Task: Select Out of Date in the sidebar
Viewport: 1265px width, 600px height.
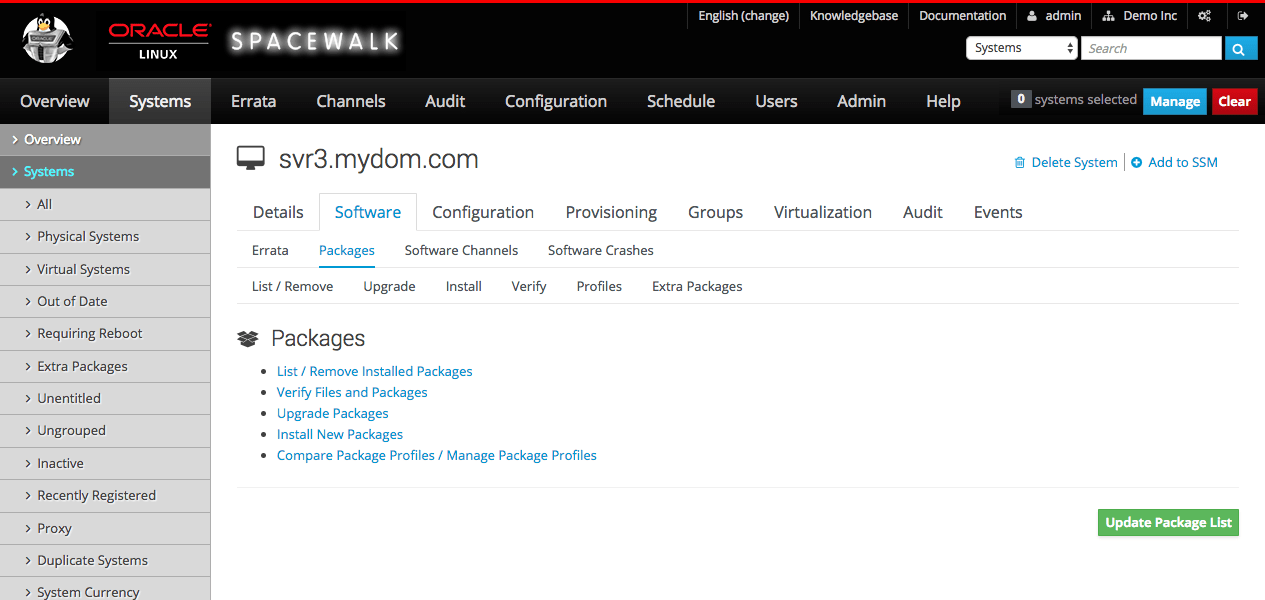Action: point(105,301)
